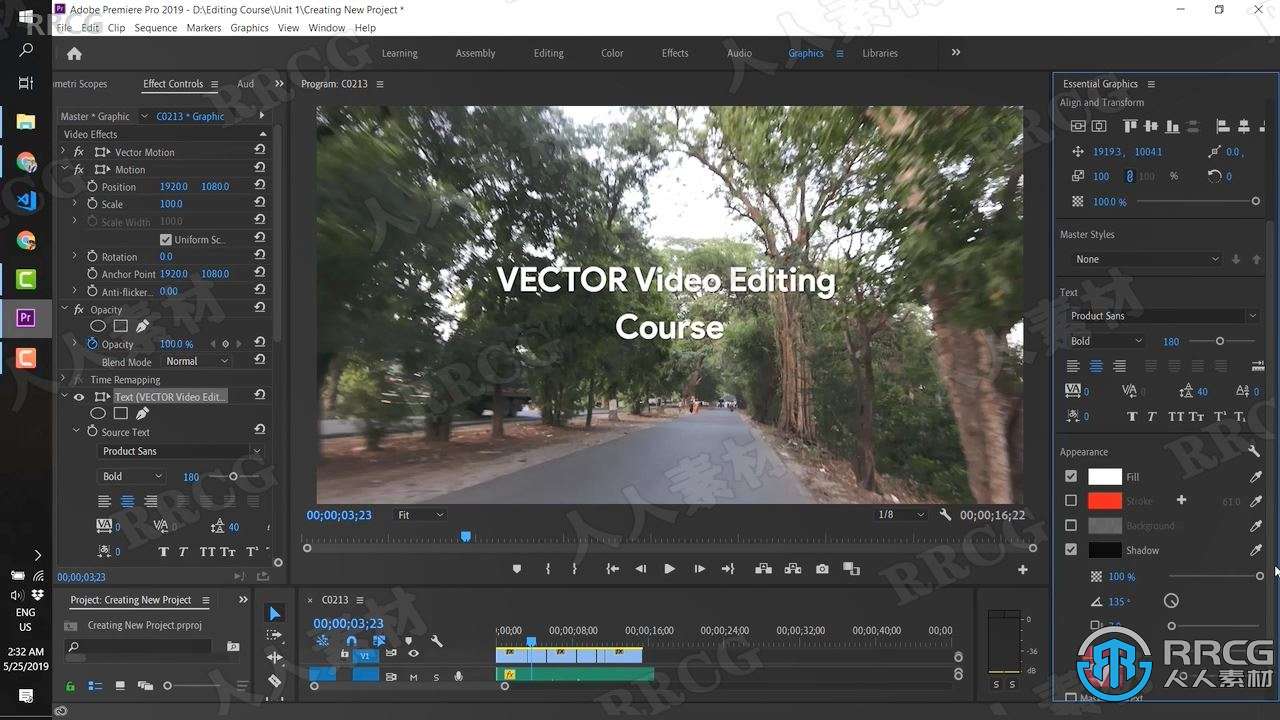This screenshot has width=1280, height=720.
Task: Select the Ripple Edit tool
Action: coord(275,658)
